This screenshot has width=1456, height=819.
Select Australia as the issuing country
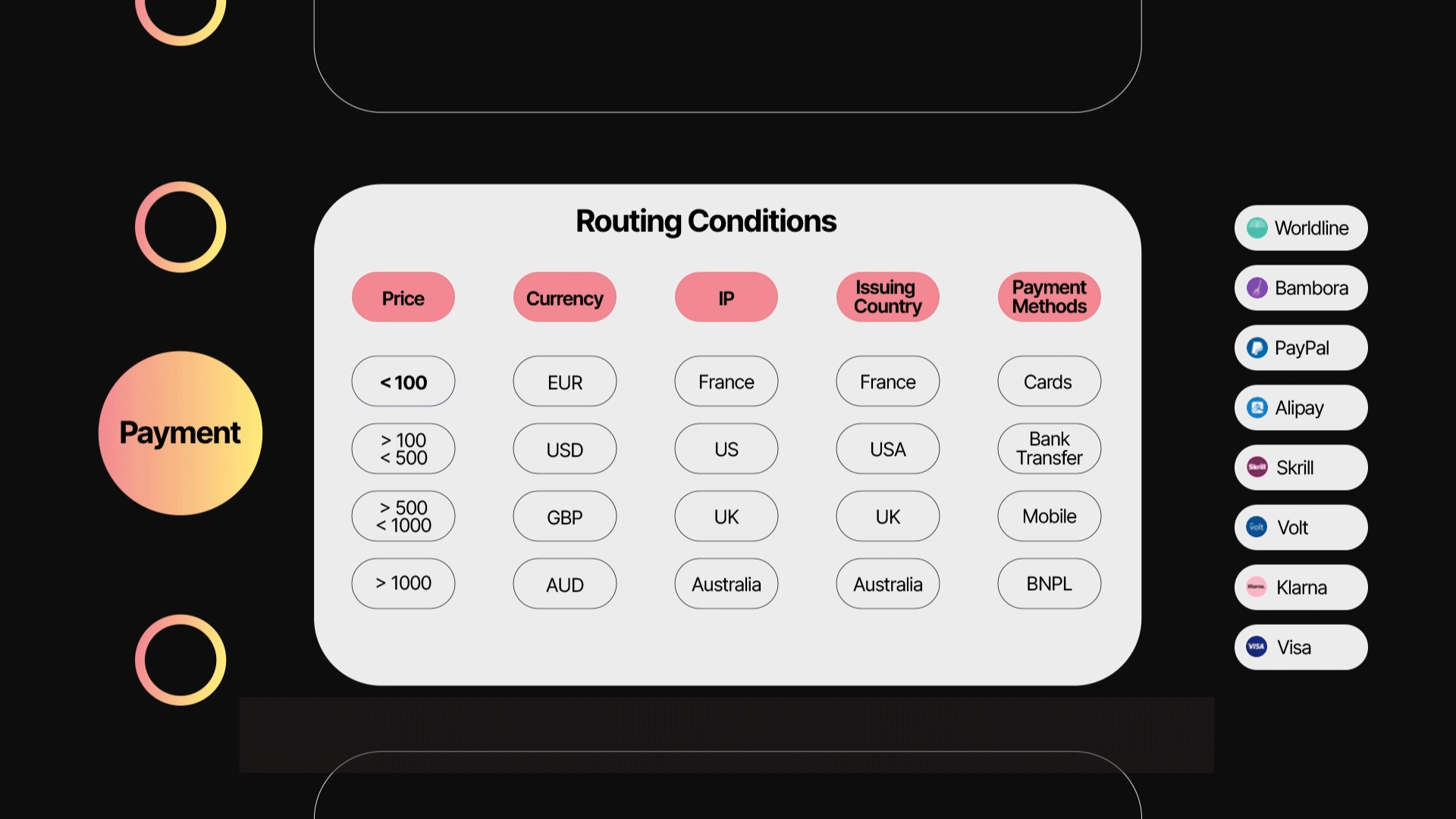[887, 583]
